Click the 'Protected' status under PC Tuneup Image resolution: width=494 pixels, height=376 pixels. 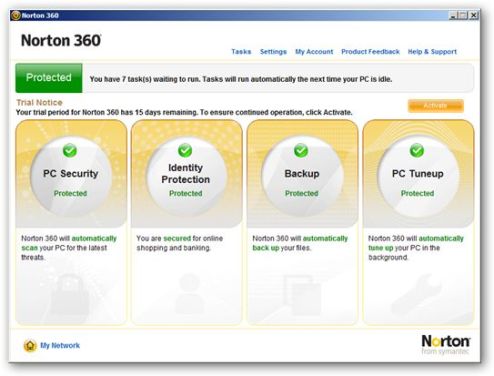(x=417, y=193)
